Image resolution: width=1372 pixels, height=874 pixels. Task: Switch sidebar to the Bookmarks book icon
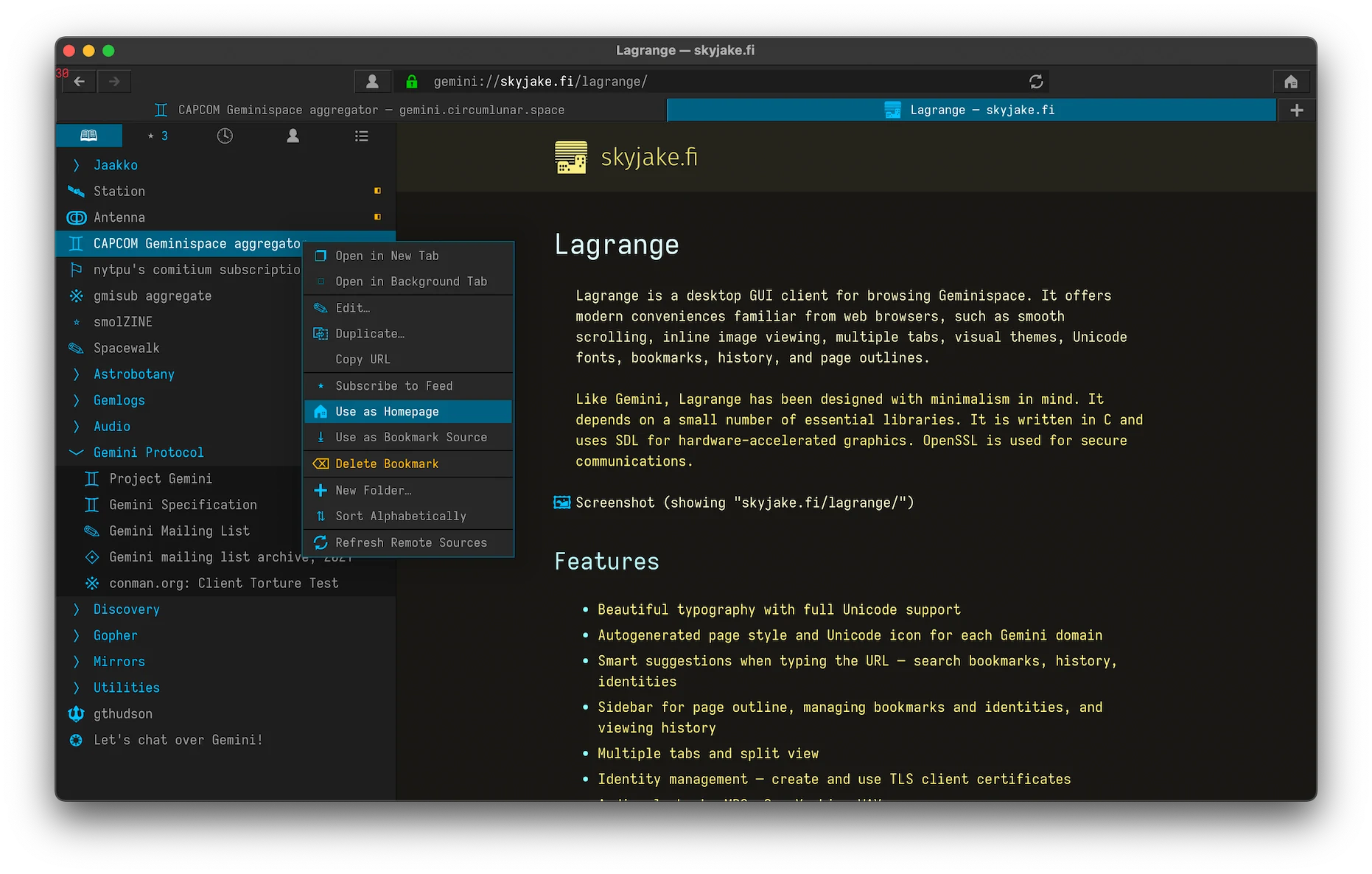[89, 136]
